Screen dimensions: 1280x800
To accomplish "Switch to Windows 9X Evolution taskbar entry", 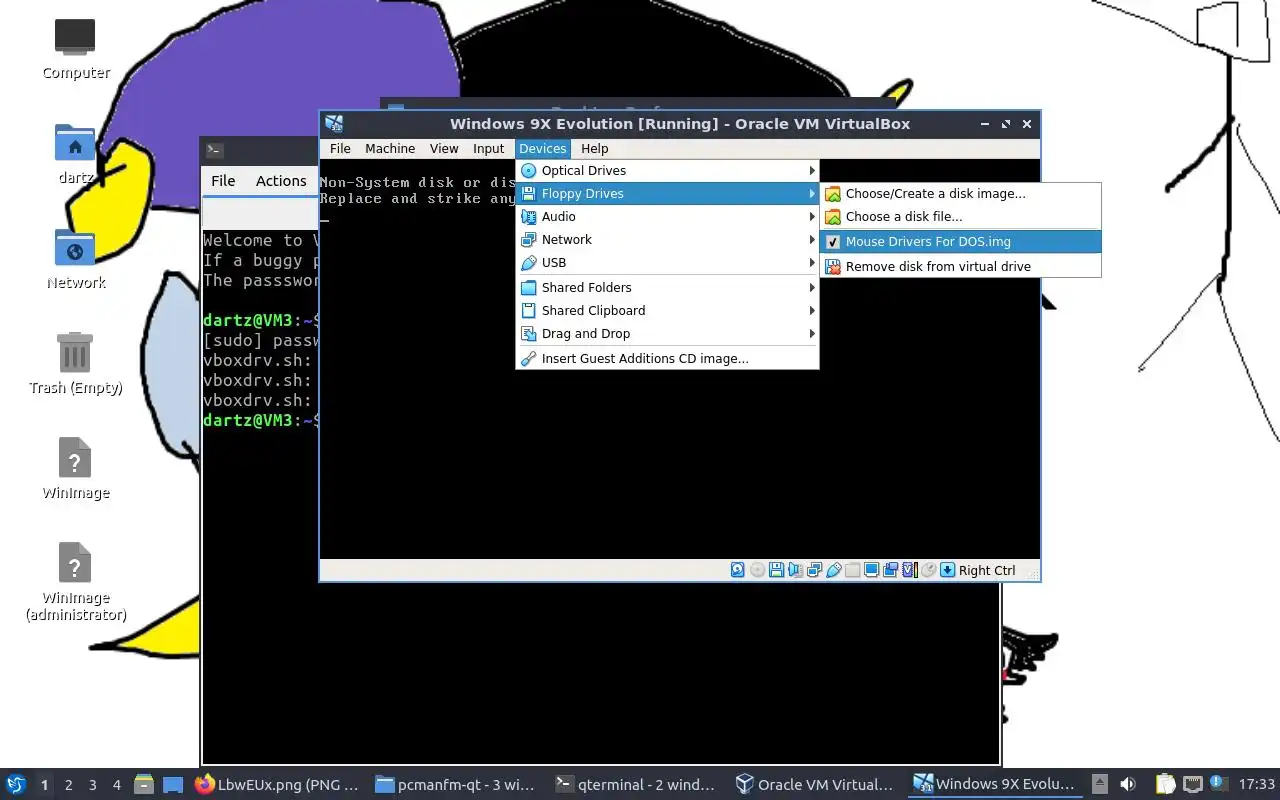I will pos(997,785).
